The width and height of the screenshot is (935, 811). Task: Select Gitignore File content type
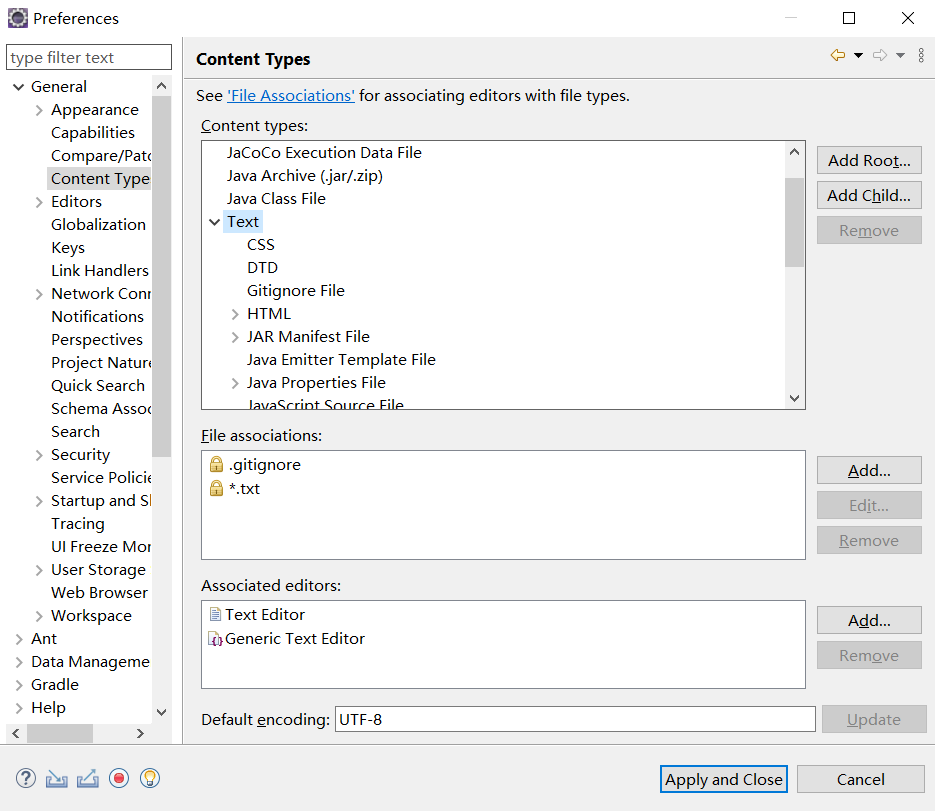[296, 291]
